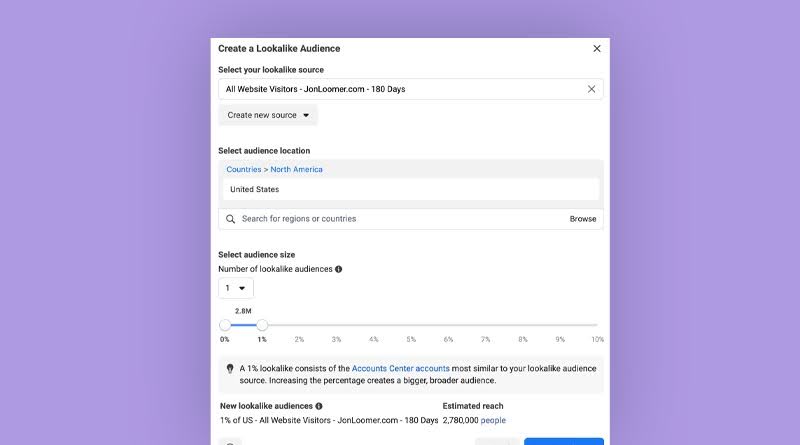Click the 0% slider start handle
800x445 pixels.
click(x=225, y=325)
